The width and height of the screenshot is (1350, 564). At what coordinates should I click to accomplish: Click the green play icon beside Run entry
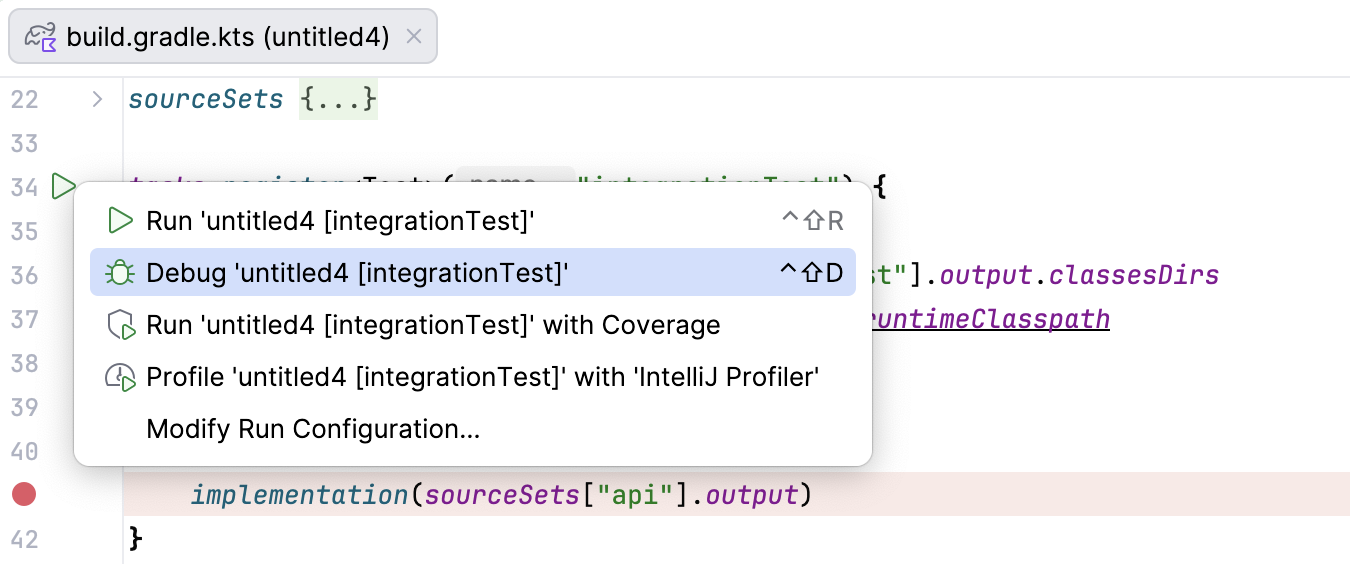coord(121,220)
